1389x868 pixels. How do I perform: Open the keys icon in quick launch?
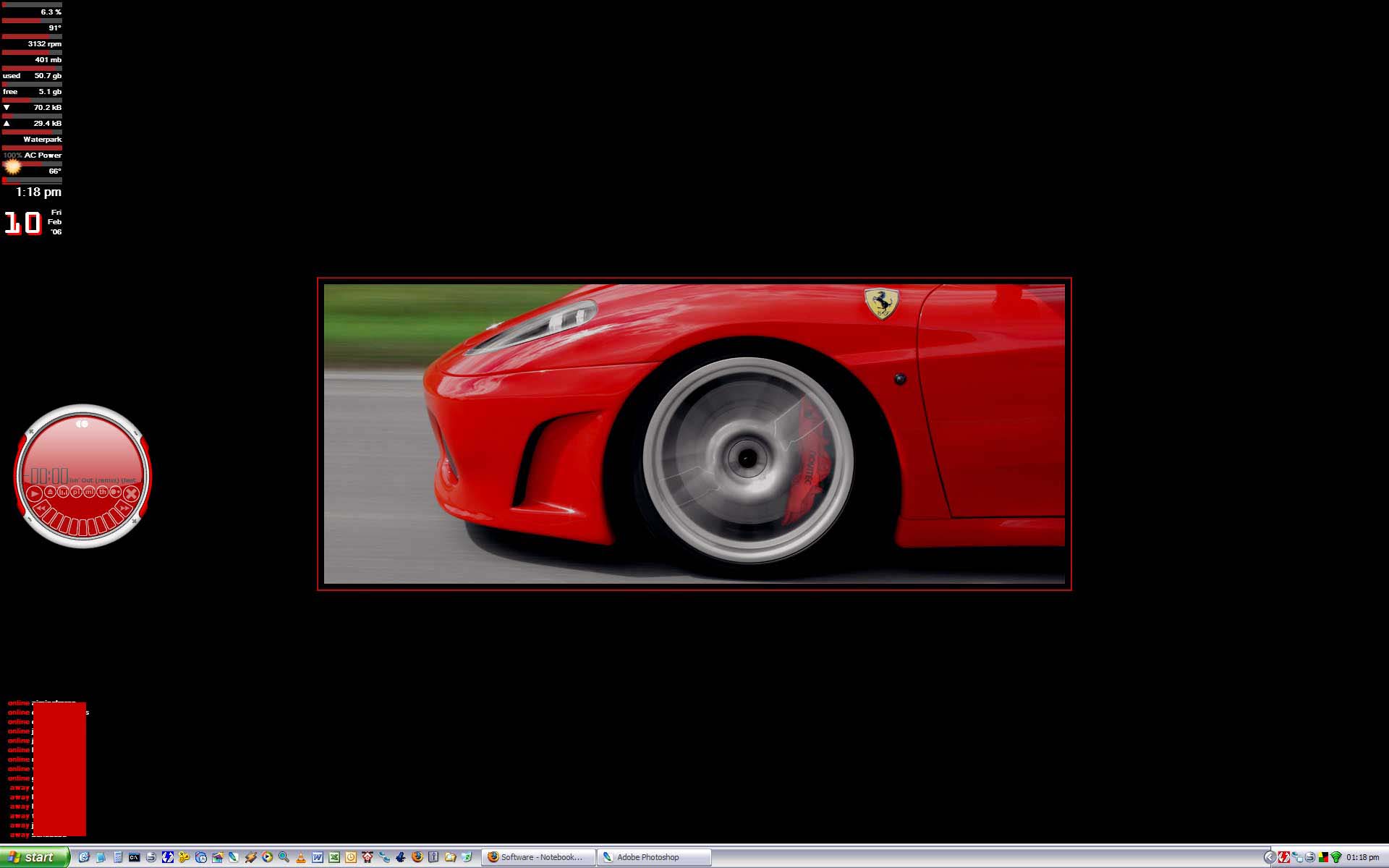(184, 857)
